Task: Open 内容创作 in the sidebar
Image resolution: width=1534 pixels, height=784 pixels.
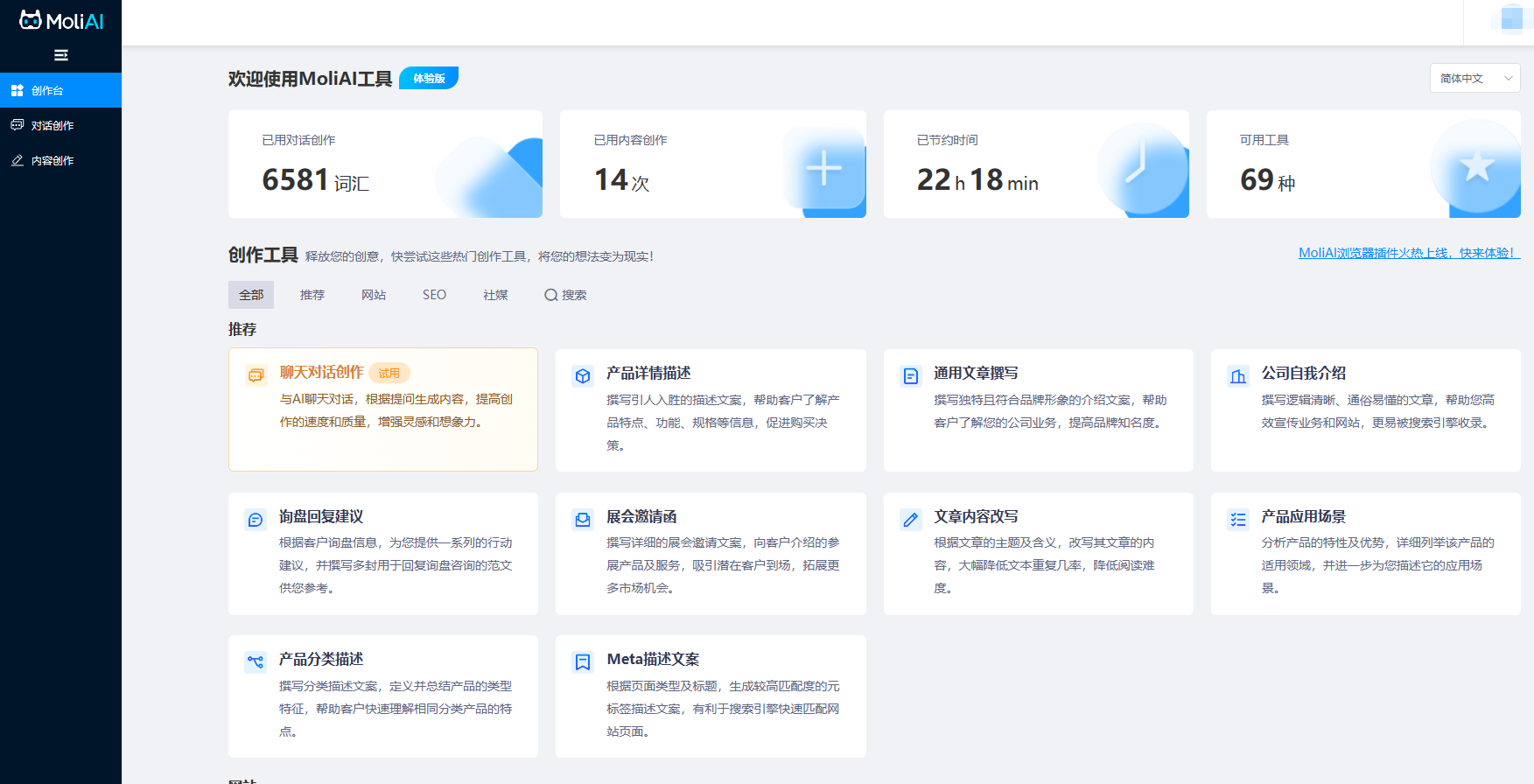Action: [x=53, y=160]
